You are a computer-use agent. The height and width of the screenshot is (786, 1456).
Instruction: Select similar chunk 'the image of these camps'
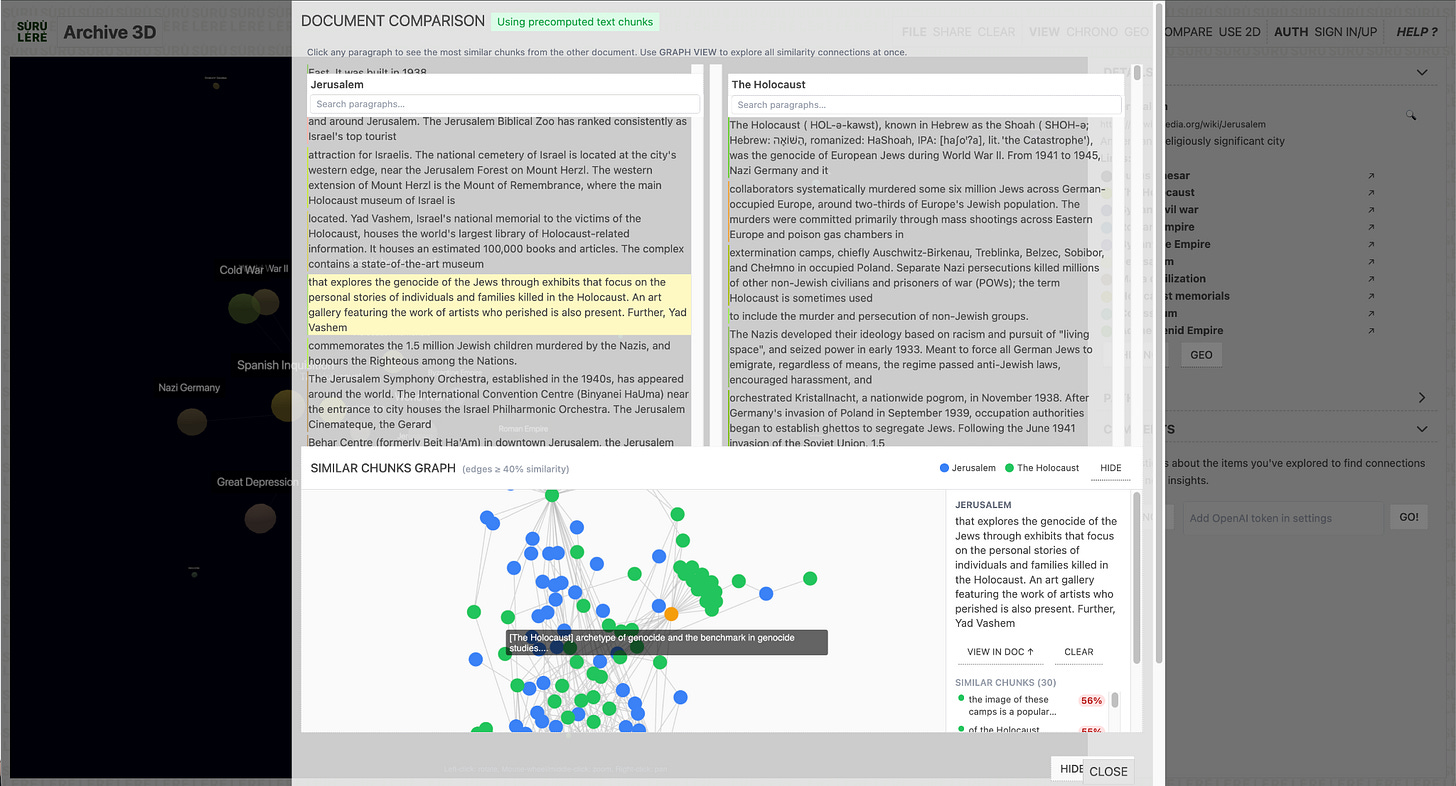(1012, 705)
